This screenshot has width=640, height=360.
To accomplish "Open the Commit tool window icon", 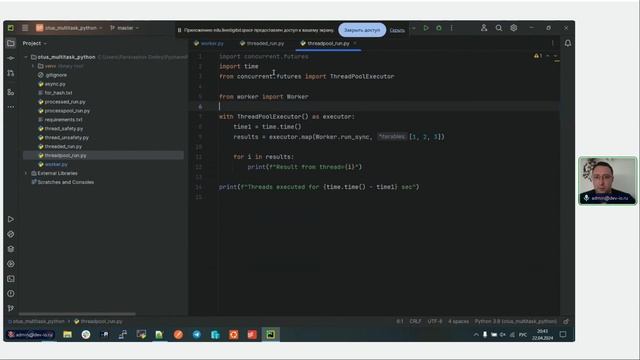I will point(11,58).
